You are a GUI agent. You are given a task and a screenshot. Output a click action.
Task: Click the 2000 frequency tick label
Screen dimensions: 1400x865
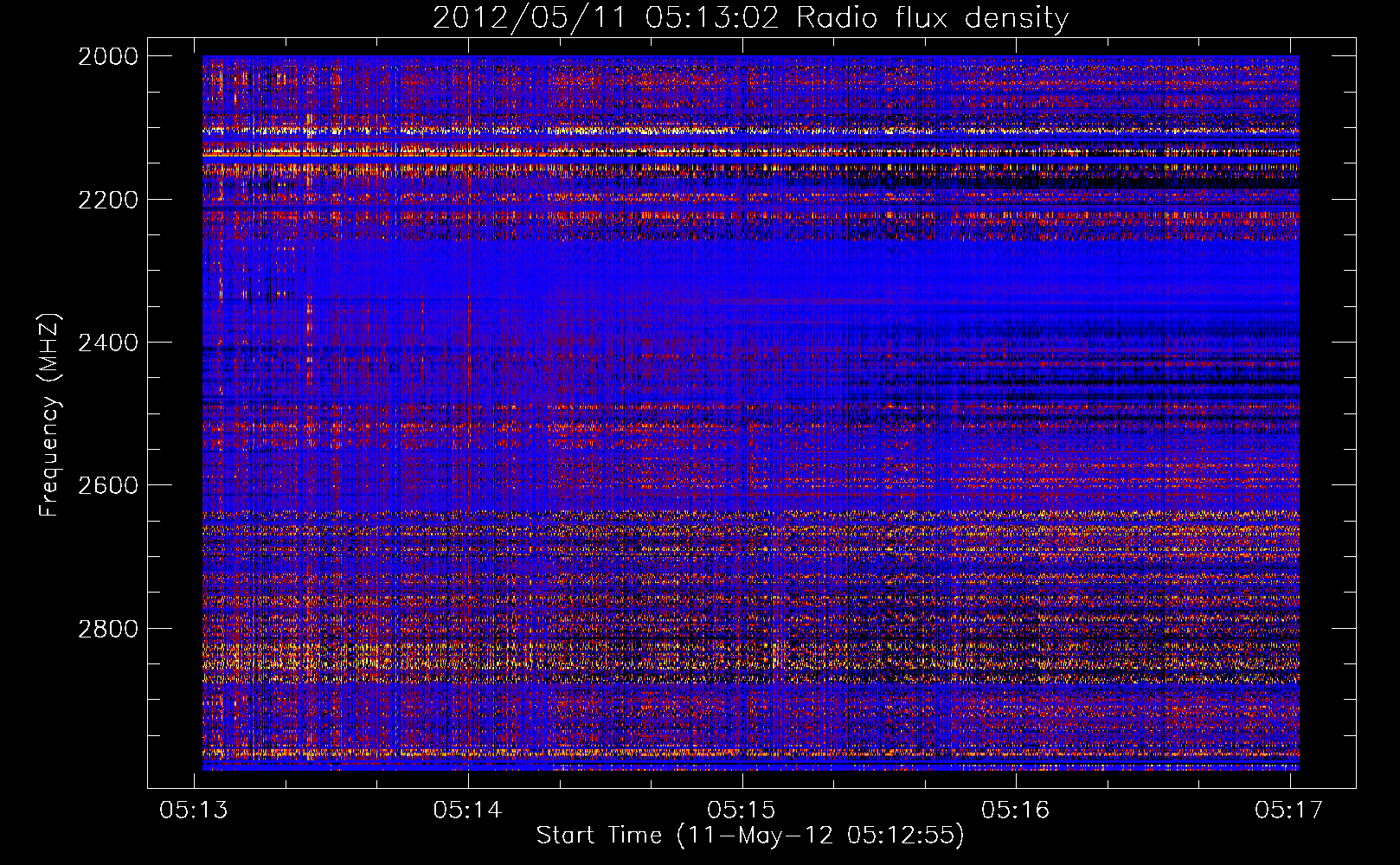pos(108,56)
